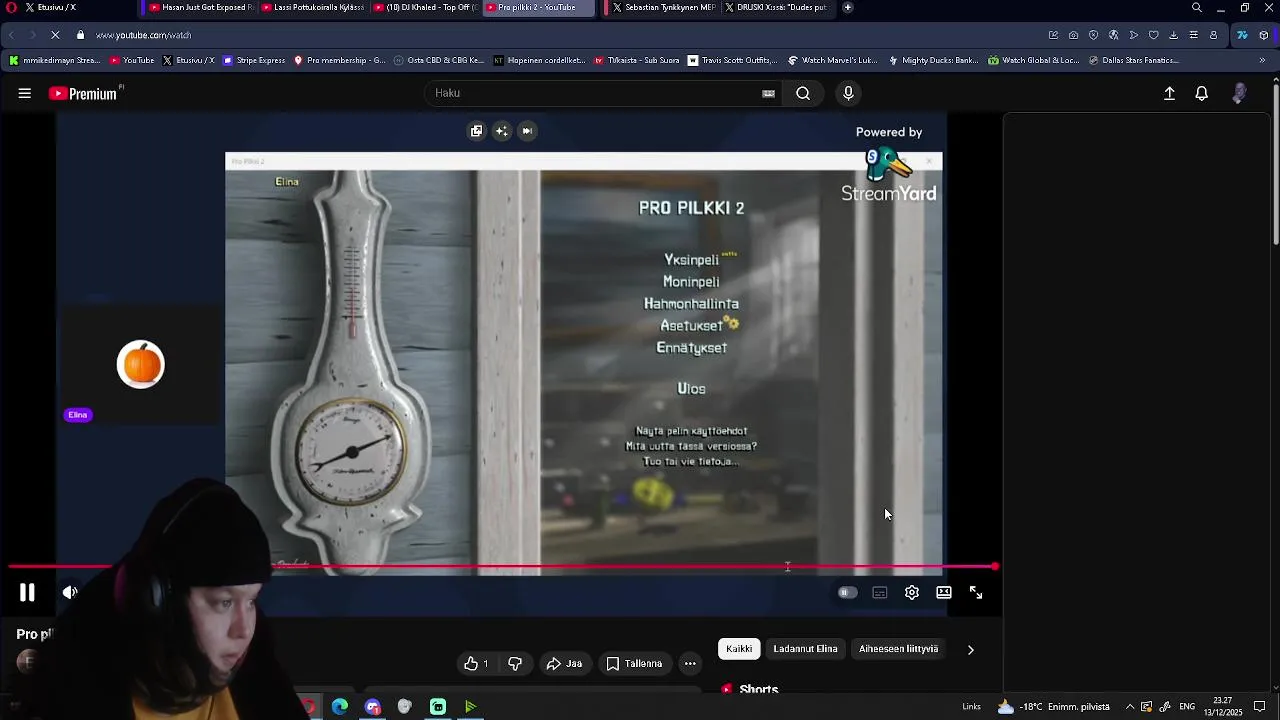The image size is (1280, 720).
Task: Toggle subtitles on the player
Action: coord(880,592)
